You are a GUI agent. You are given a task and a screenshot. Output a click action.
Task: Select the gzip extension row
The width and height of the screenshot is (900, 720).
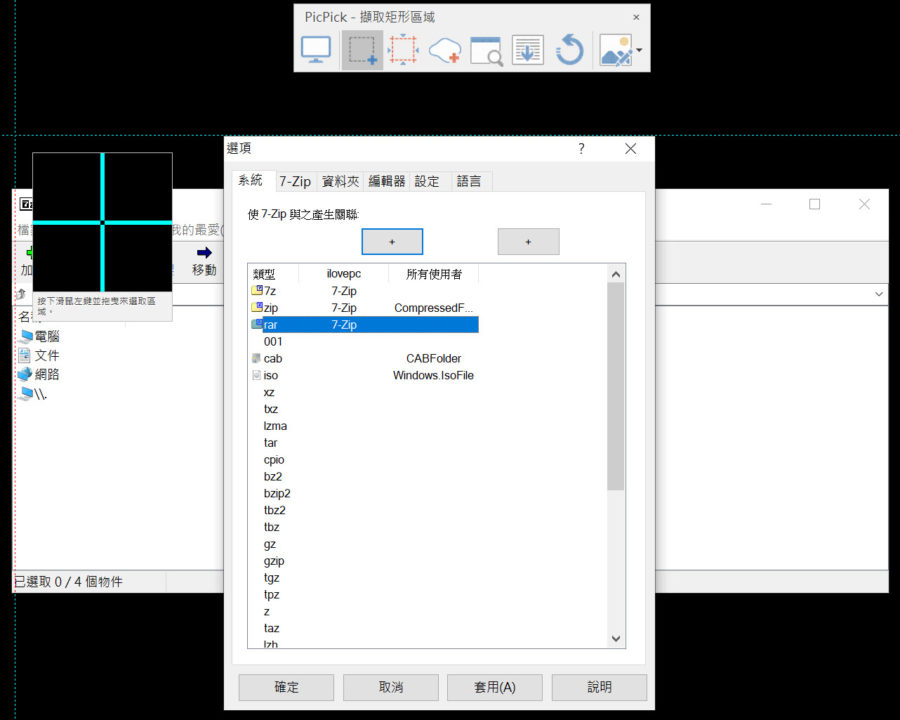[364, 561]
